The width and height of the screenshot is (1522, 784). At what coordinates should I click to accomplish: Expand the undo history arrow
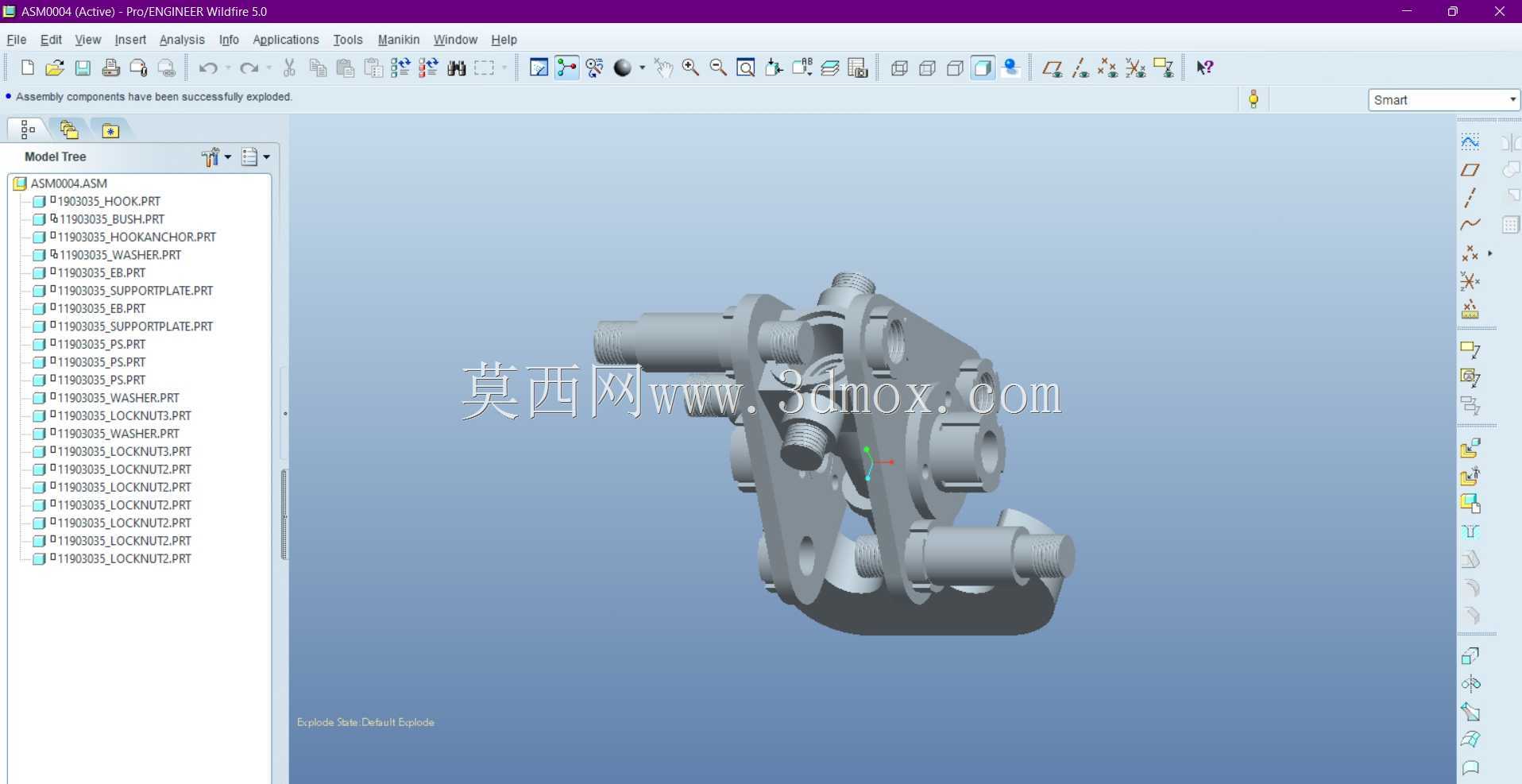coord(228,68)
